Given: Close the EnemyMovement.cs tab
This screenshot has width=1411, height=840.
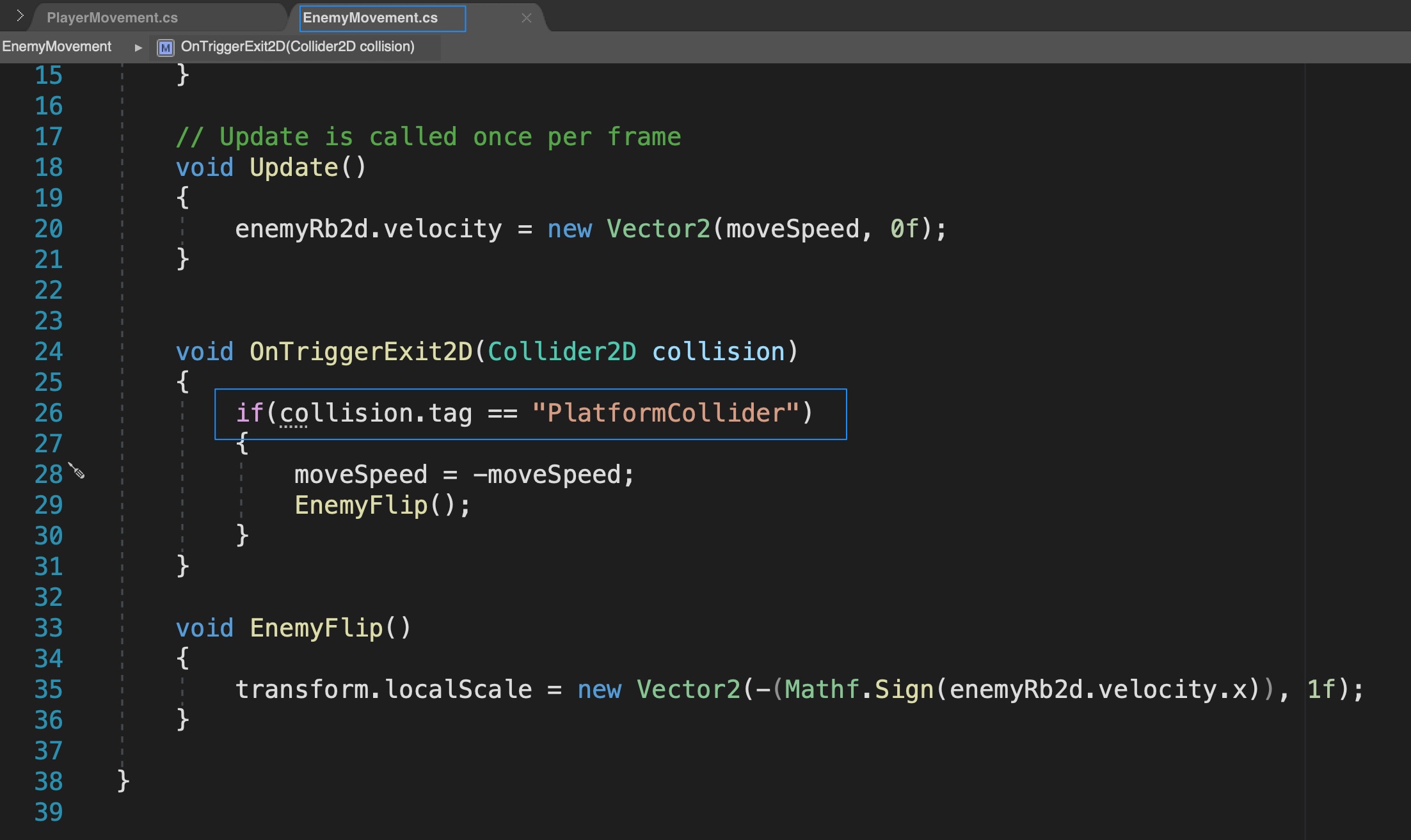Looking at the screenshot, I should pyautogui.click(x=526, y=18).
